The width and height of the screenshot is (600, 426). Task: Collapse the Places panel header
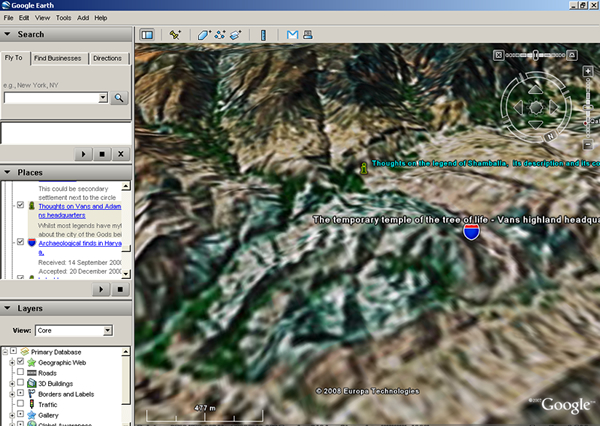[x=66, y=172]
